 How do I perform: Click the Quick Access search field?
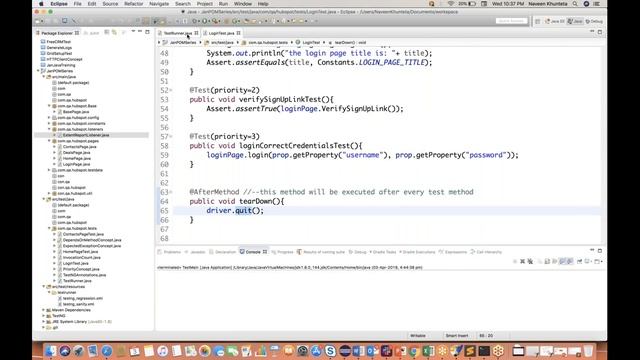coord(512,21)
